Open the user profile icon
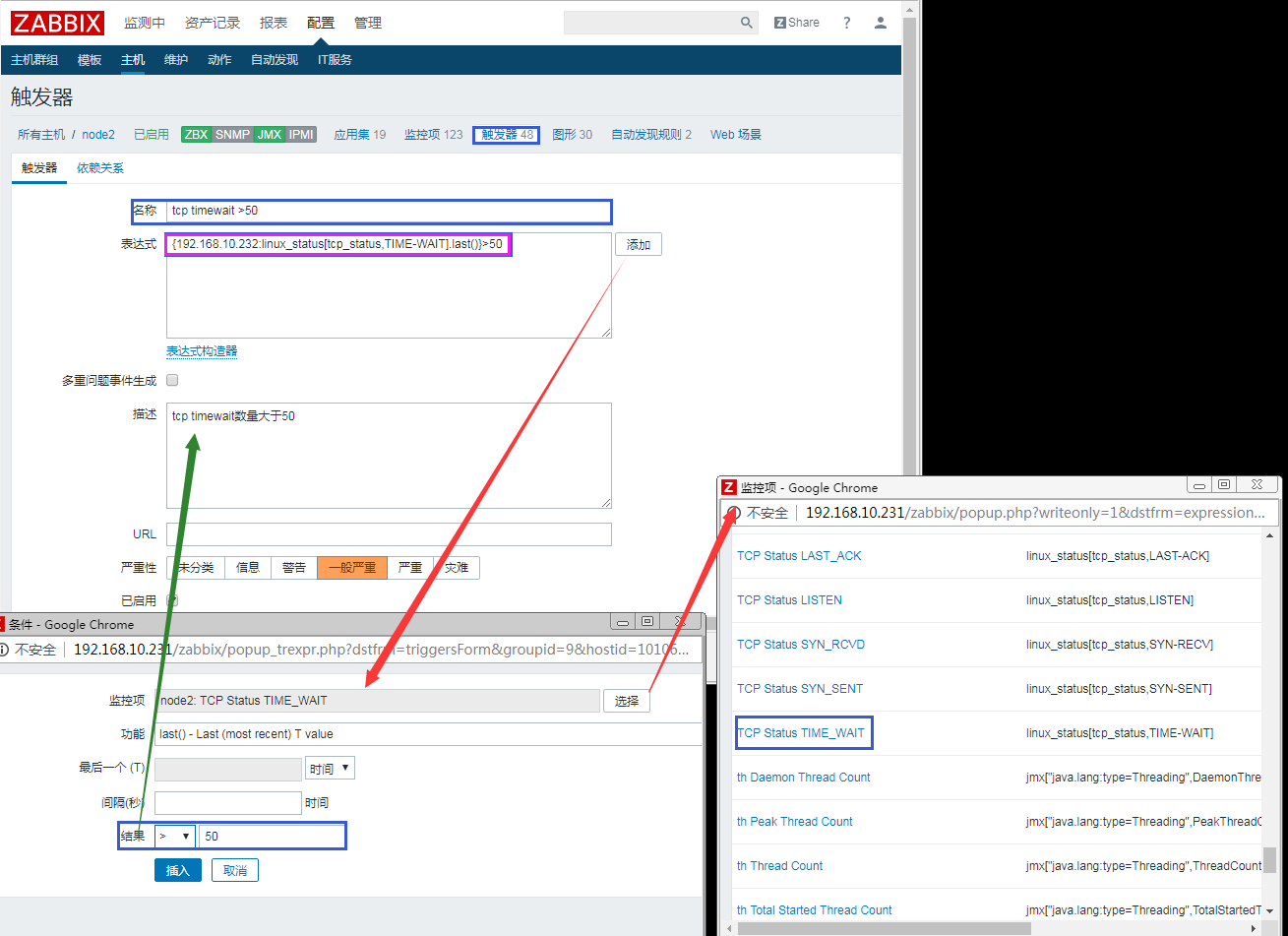 pos(881,23)
